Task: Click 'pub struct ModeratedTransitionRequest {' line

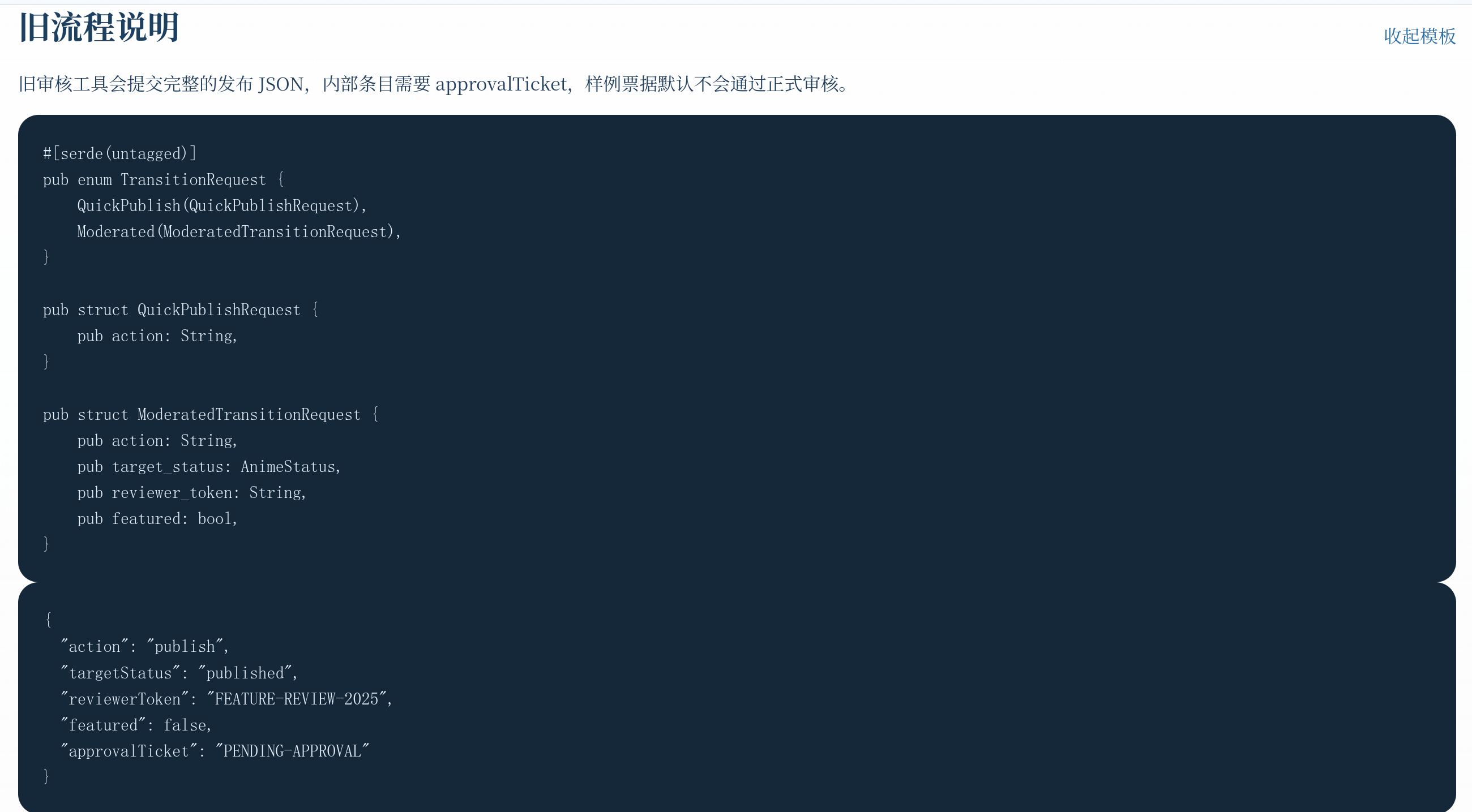Action: (x=211, y=414)
